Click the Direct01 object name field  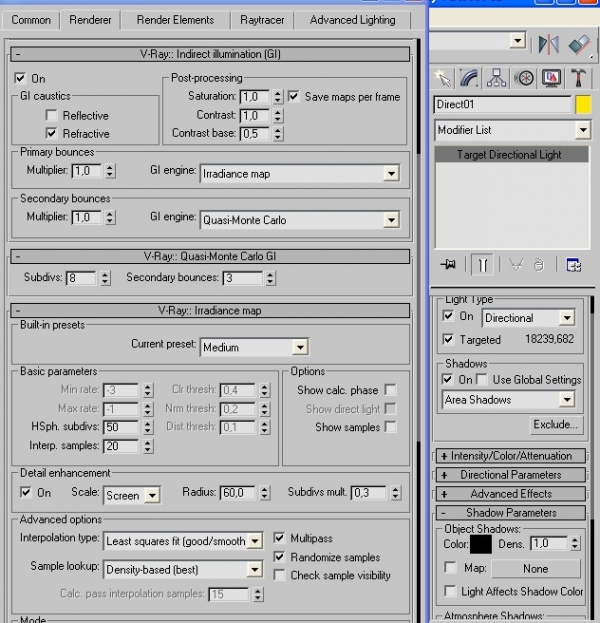point(502,104)
